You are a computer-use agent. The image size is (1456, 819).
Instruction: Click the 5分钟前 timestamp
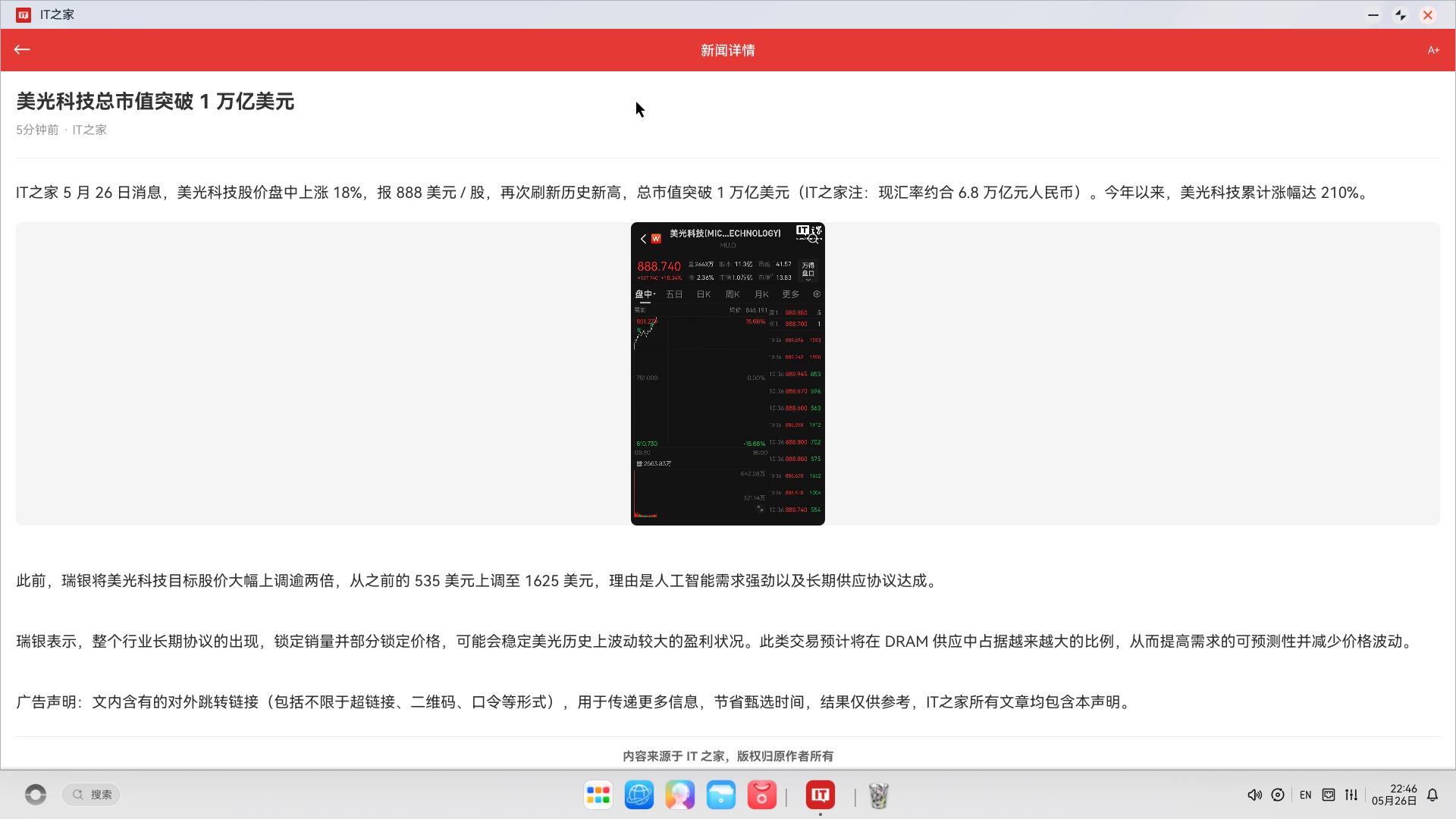click(37, 130)
